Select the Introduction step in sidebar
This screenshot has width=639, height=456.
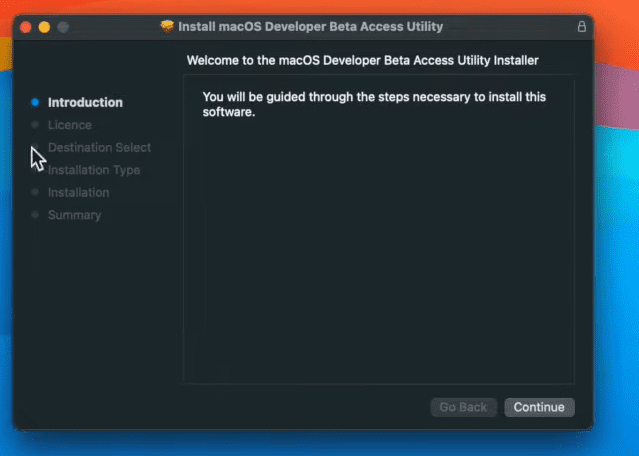pyautogui.click(x=85, y=102)
